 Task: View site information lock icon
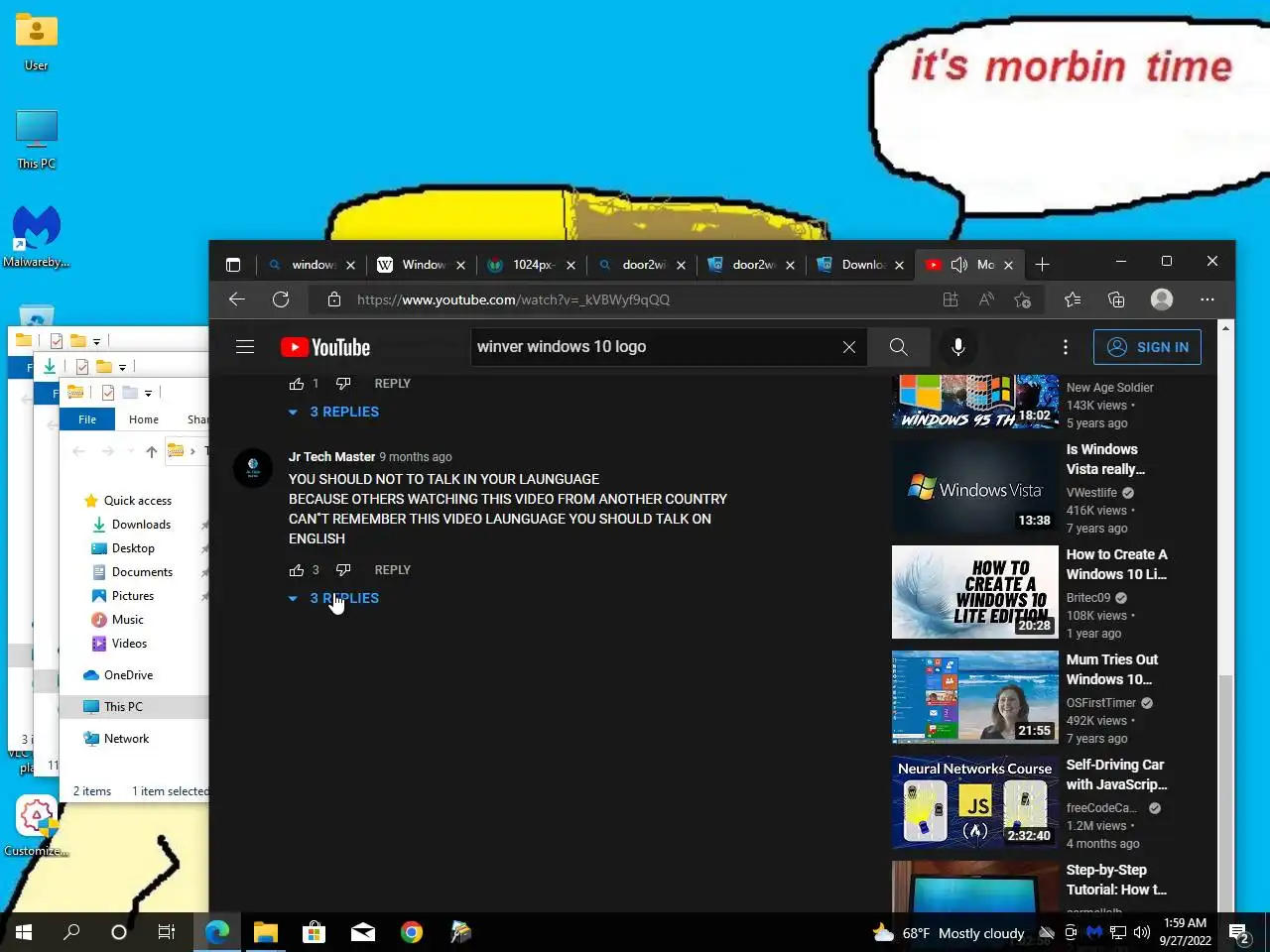click(334, 299)
